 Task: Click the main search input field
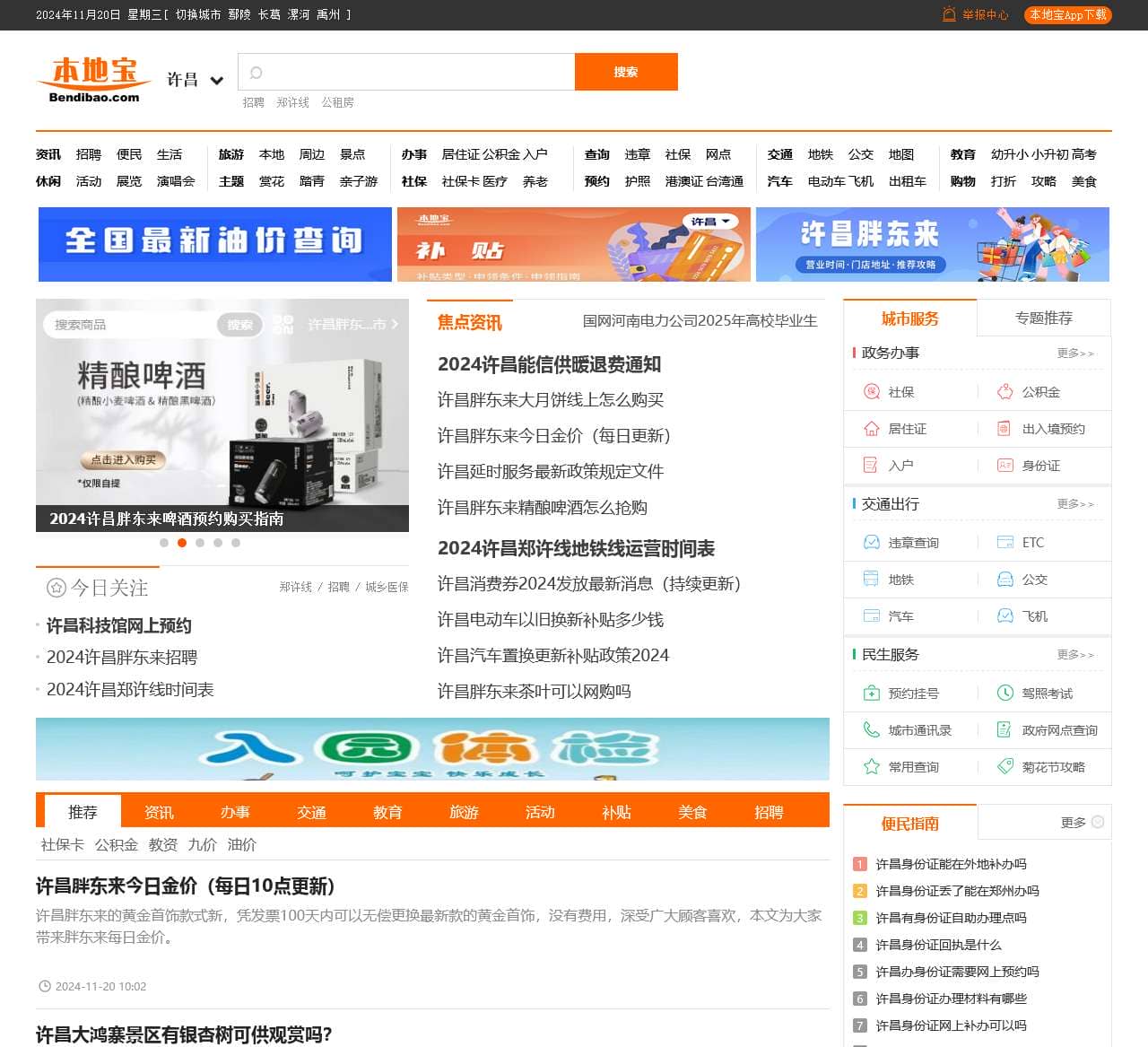406,72
